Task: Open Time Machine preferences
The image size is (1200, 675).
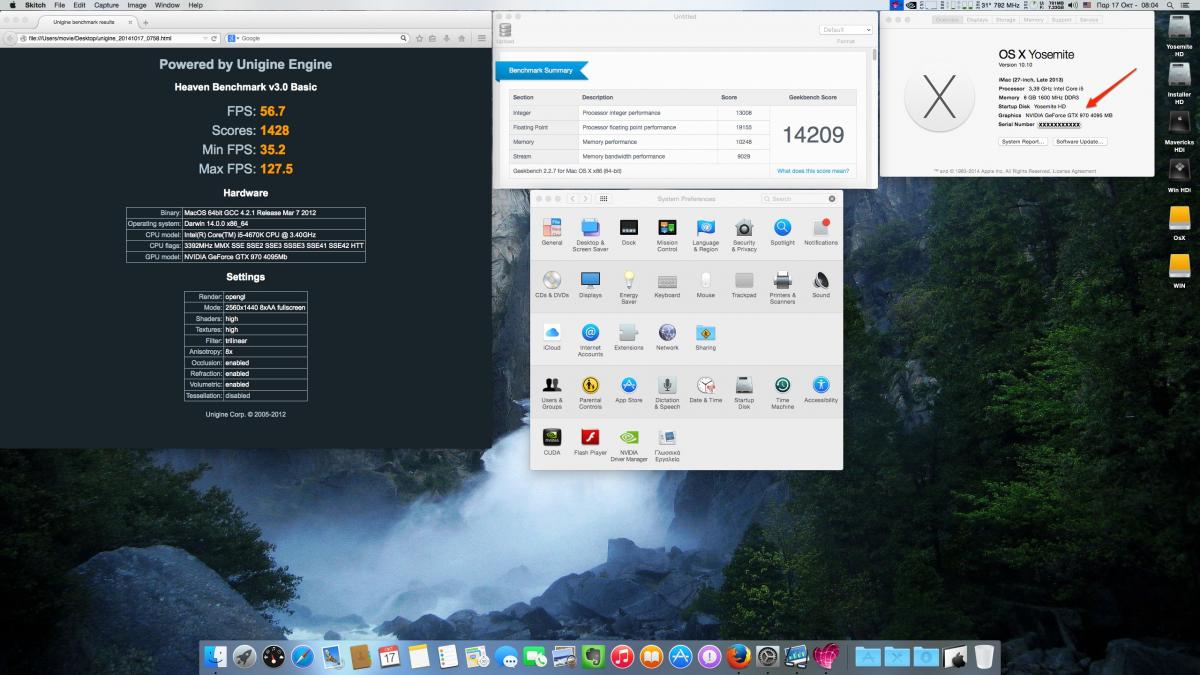Action: tap(782, 391)
